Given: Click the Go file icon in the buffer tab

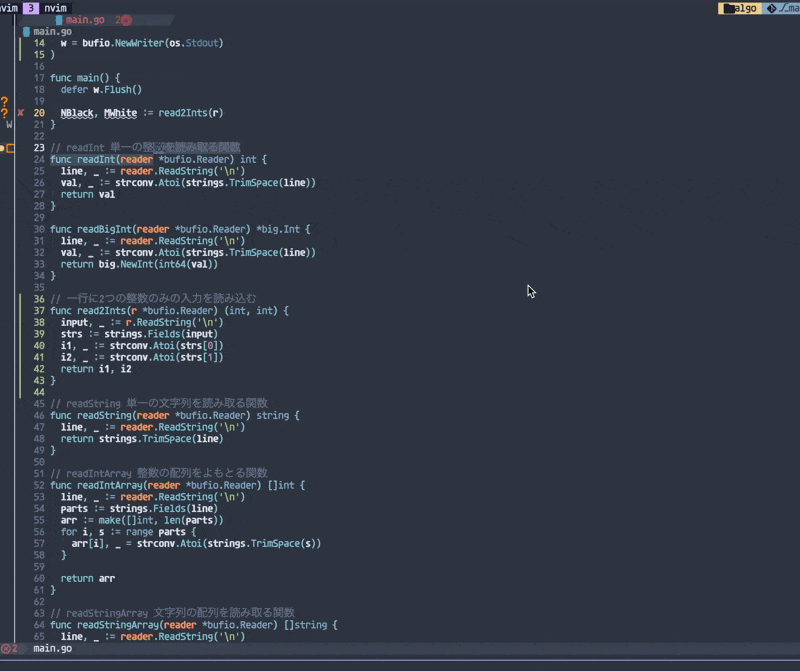Looking at the screenshot, I should point(59,20).
